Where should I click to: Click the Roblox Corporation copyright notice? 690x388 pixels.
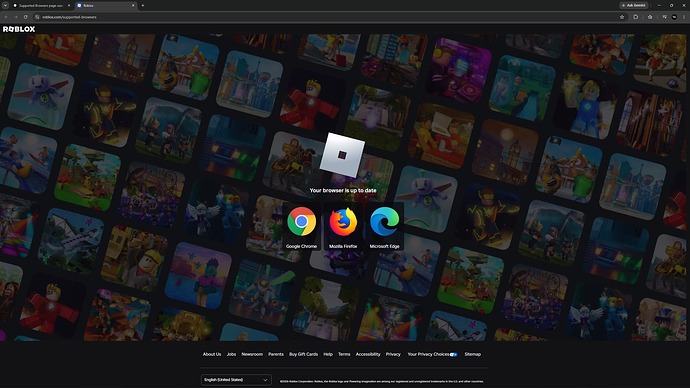(382, 381)
